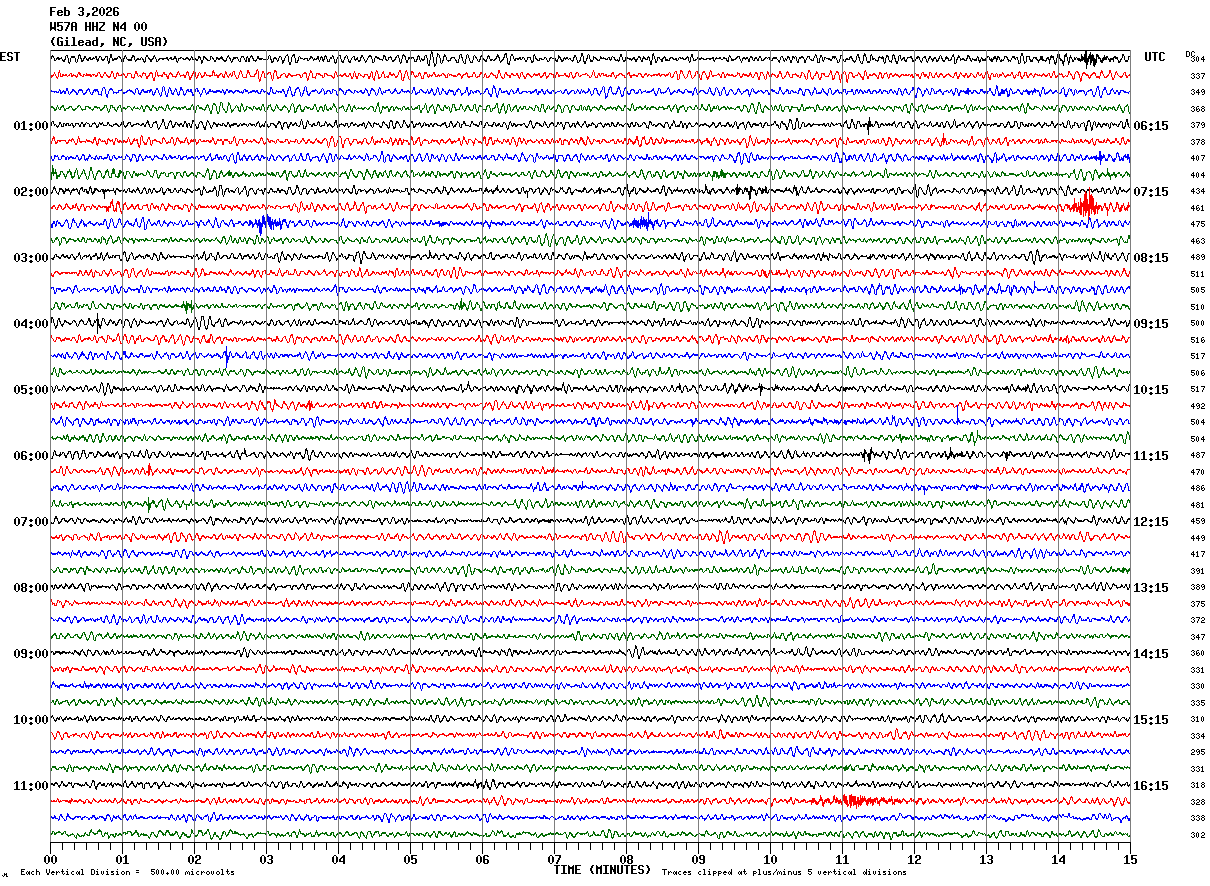Click the DC offset value 368
The image size is (1210, 886).
click(x=1198, y=109)
